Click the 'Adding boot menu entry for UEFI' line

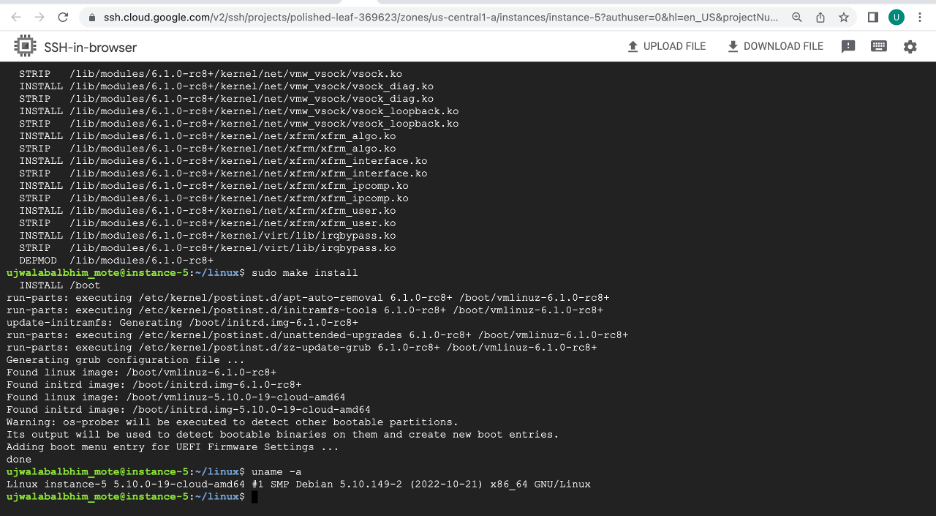[173, 447]
